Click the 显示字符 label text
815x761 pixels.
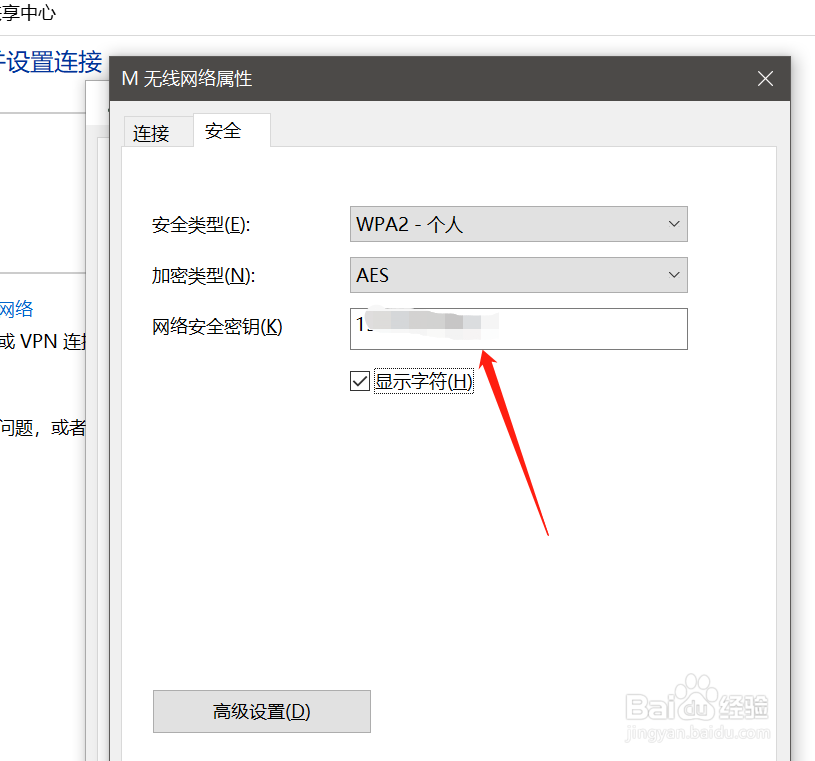[424, 380]
